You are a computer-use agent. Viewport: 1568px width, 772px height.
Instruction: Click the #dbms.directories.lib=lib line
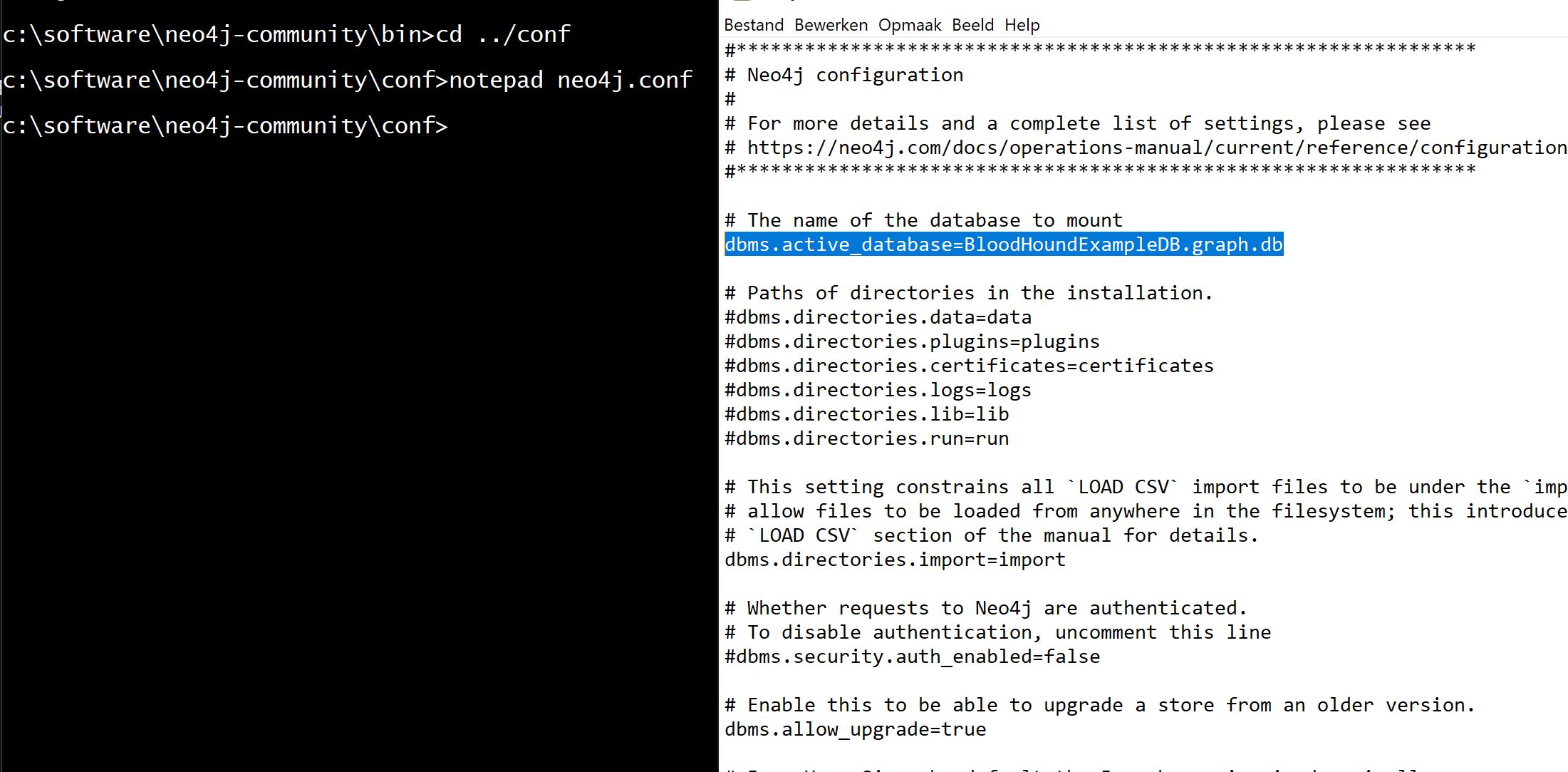pos(866,414)
